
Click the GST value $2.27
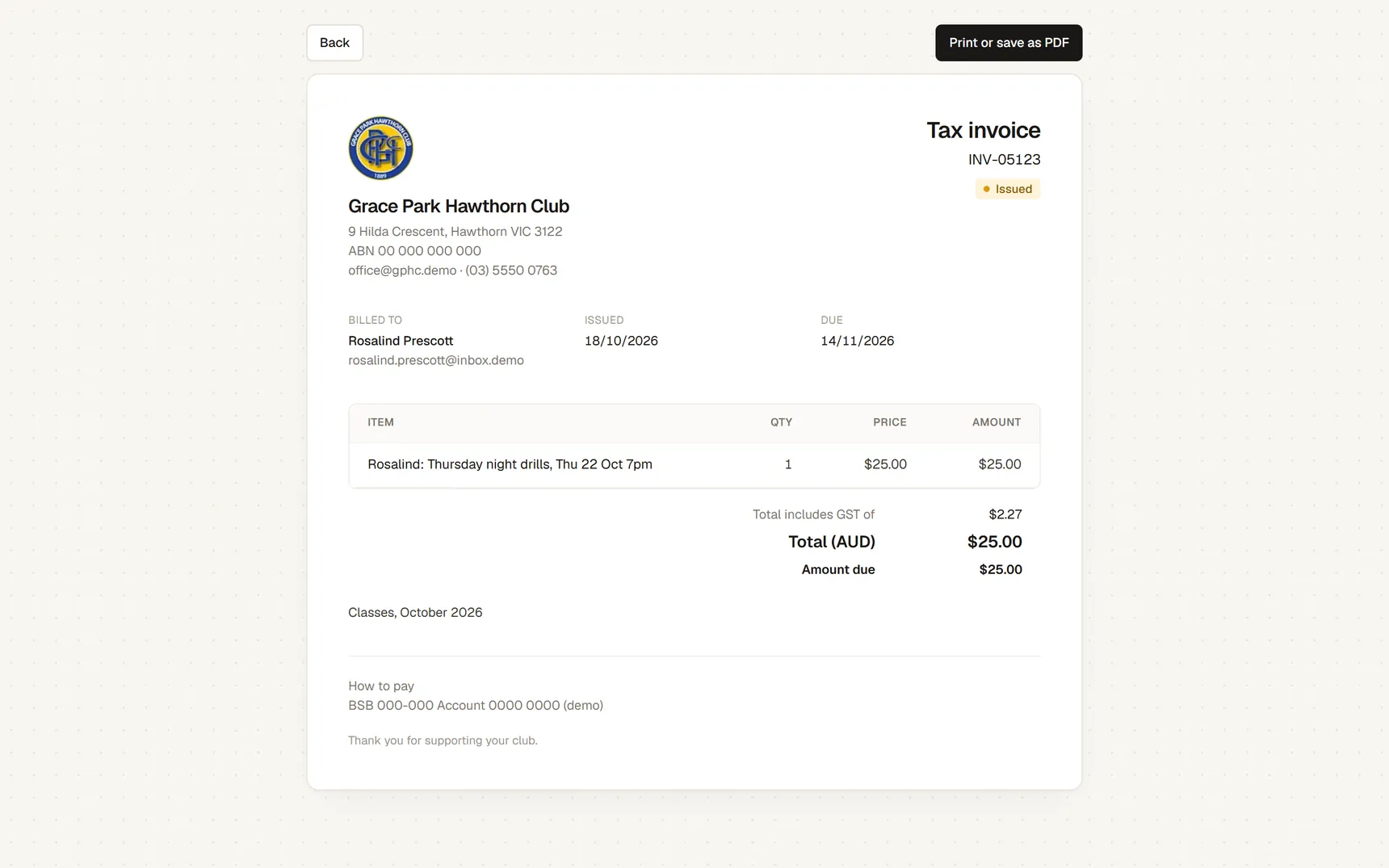(x=1005, y=514)
